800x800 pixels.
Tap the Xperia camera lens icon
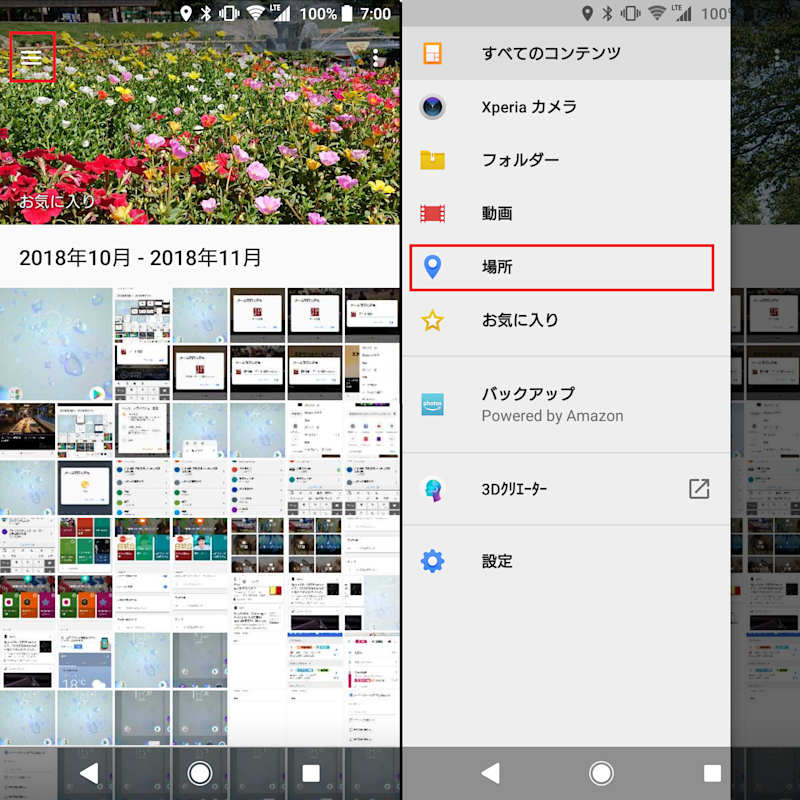click(433, 107)
